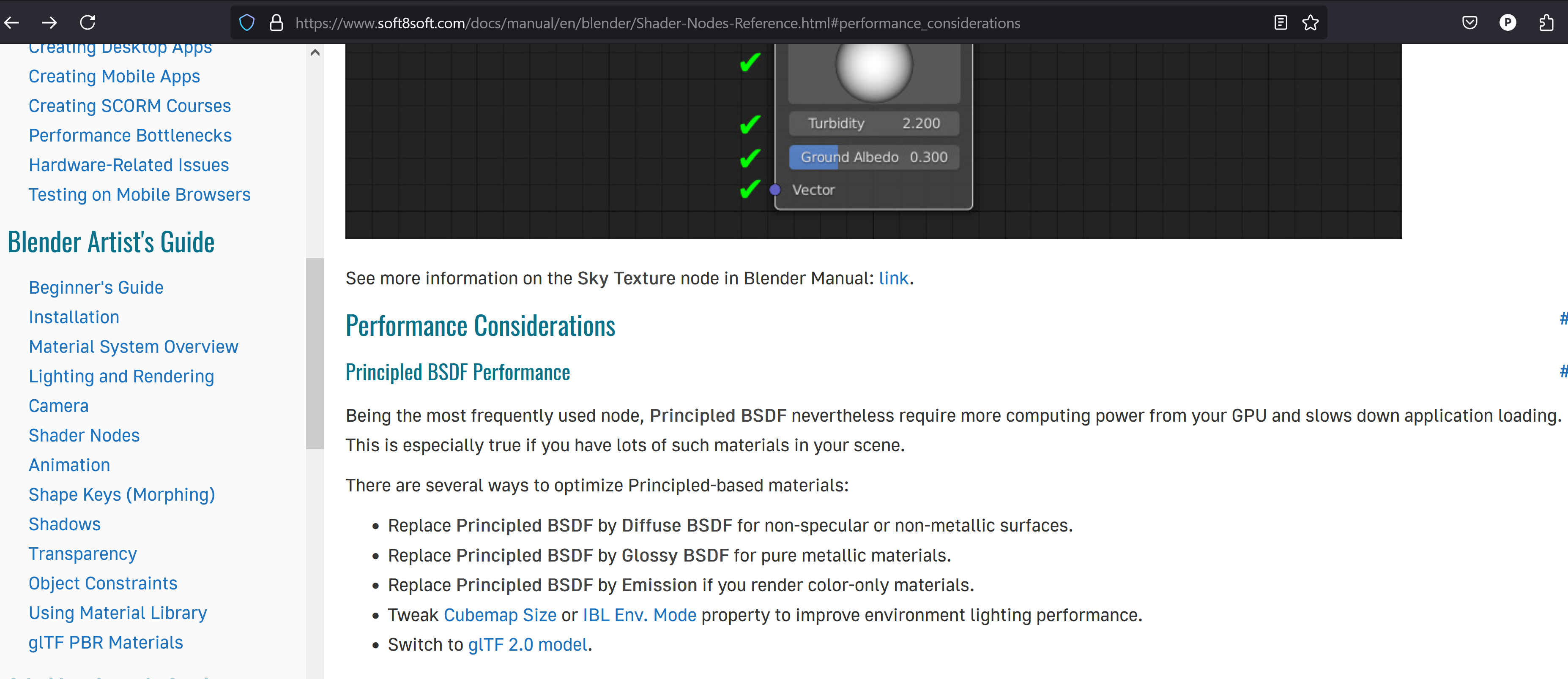Click the Ground Albedo slider in node
The width and height of the screenshot is (1568, 679).
(x=873, y=157)
